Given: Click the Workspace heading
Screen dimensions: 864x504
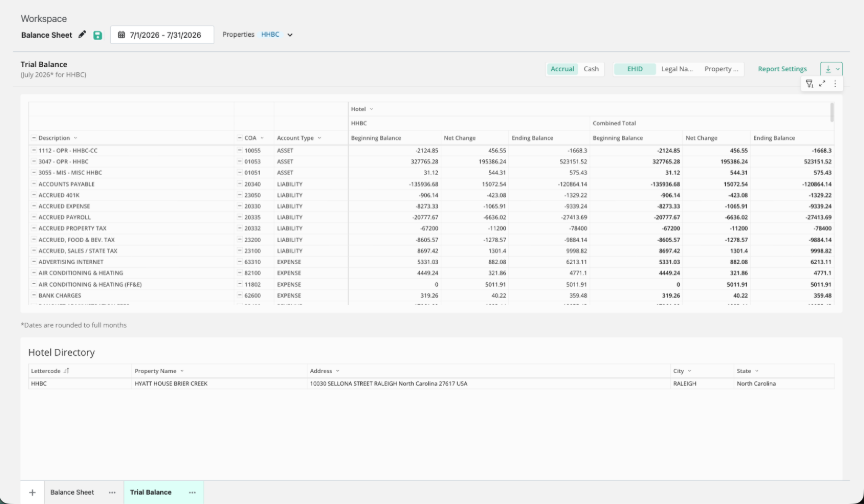Looking at the screenshot, I should click(x=44, y=19).
